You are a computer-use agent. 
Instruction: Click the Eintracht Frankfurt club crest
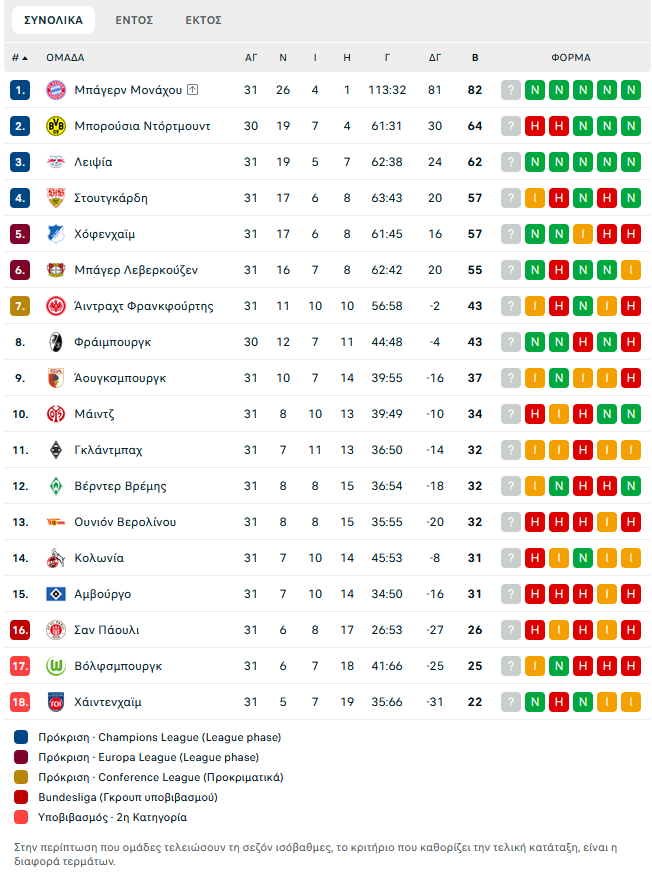55,306
